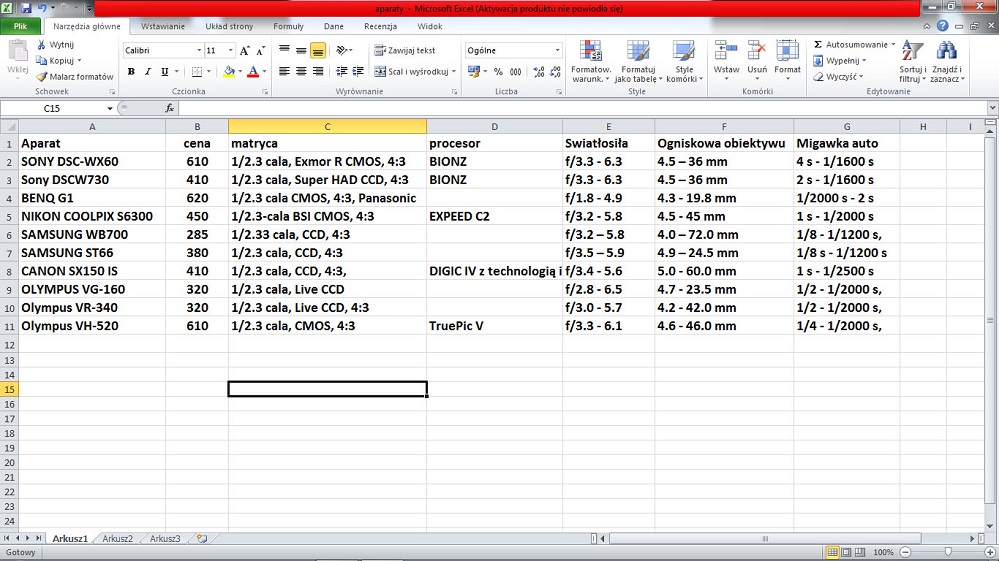Toggle italic formatting
This screenshot has width=999, height=561.
coord(148,72)
